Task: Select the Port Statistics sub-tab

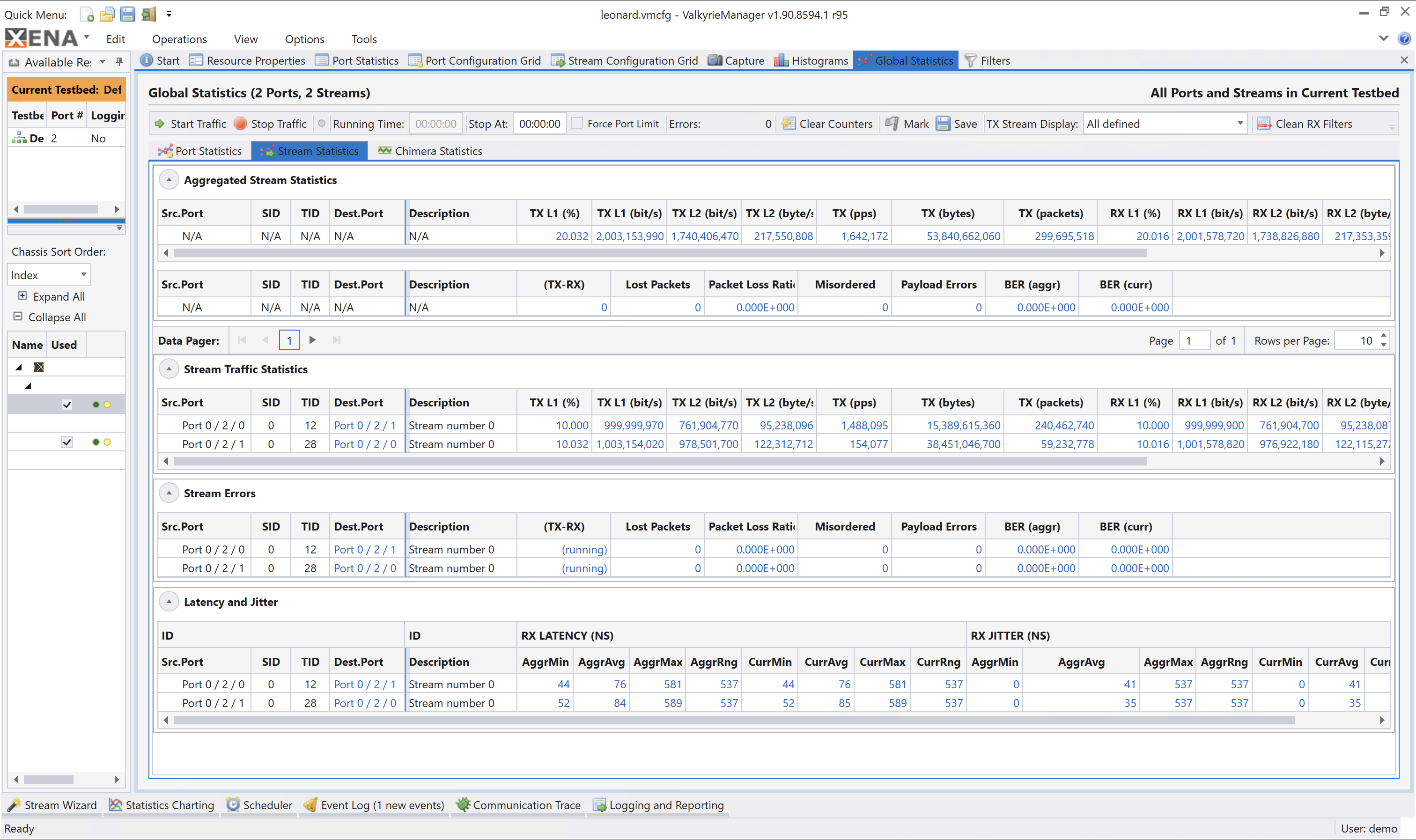Action: [x=200, y=151]
